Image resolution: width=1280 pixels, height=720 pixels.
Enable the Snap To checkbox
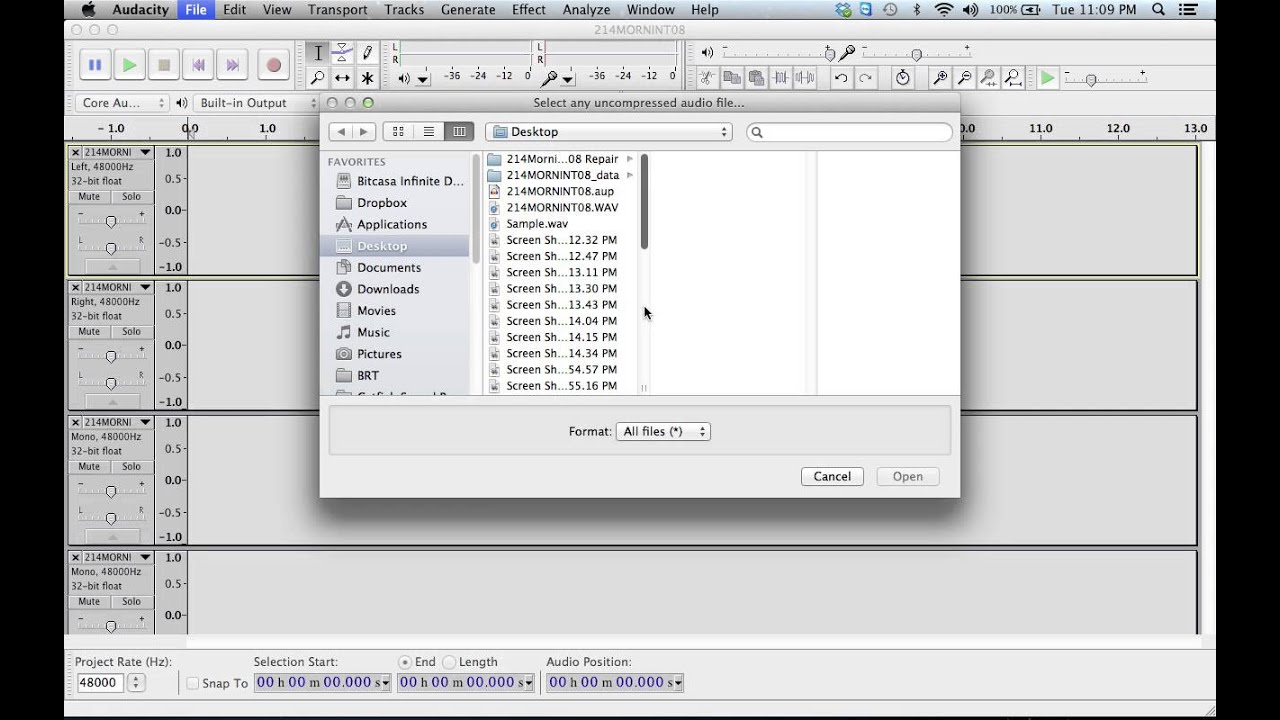[193, 683]
